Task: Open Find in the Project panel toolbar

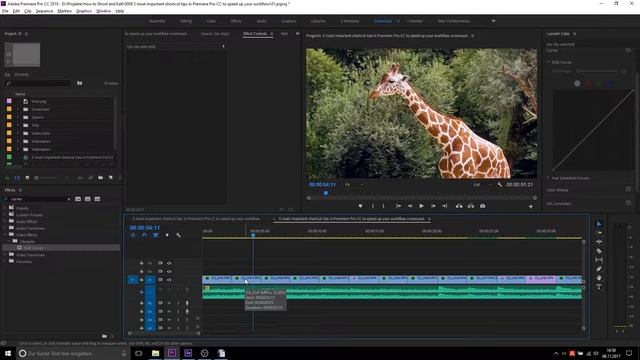Action: [90, 178]
